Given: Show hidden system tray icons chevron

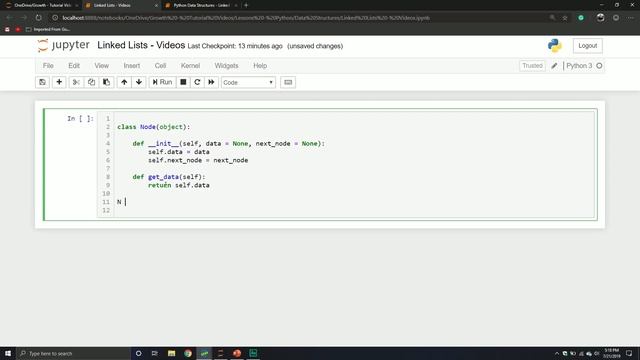Looking at the screenshot, I should [557, 353].
